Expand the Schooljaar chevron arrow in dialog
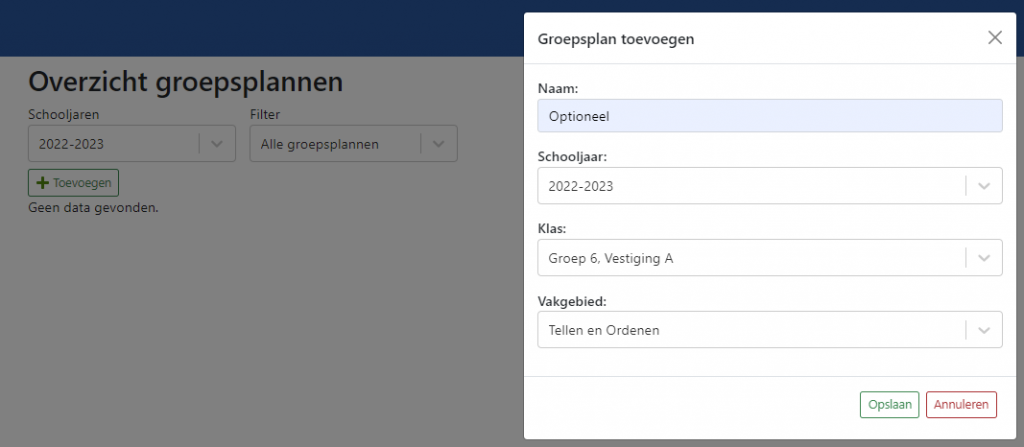This screenshot has height=447, width=1024. (984, 186)
